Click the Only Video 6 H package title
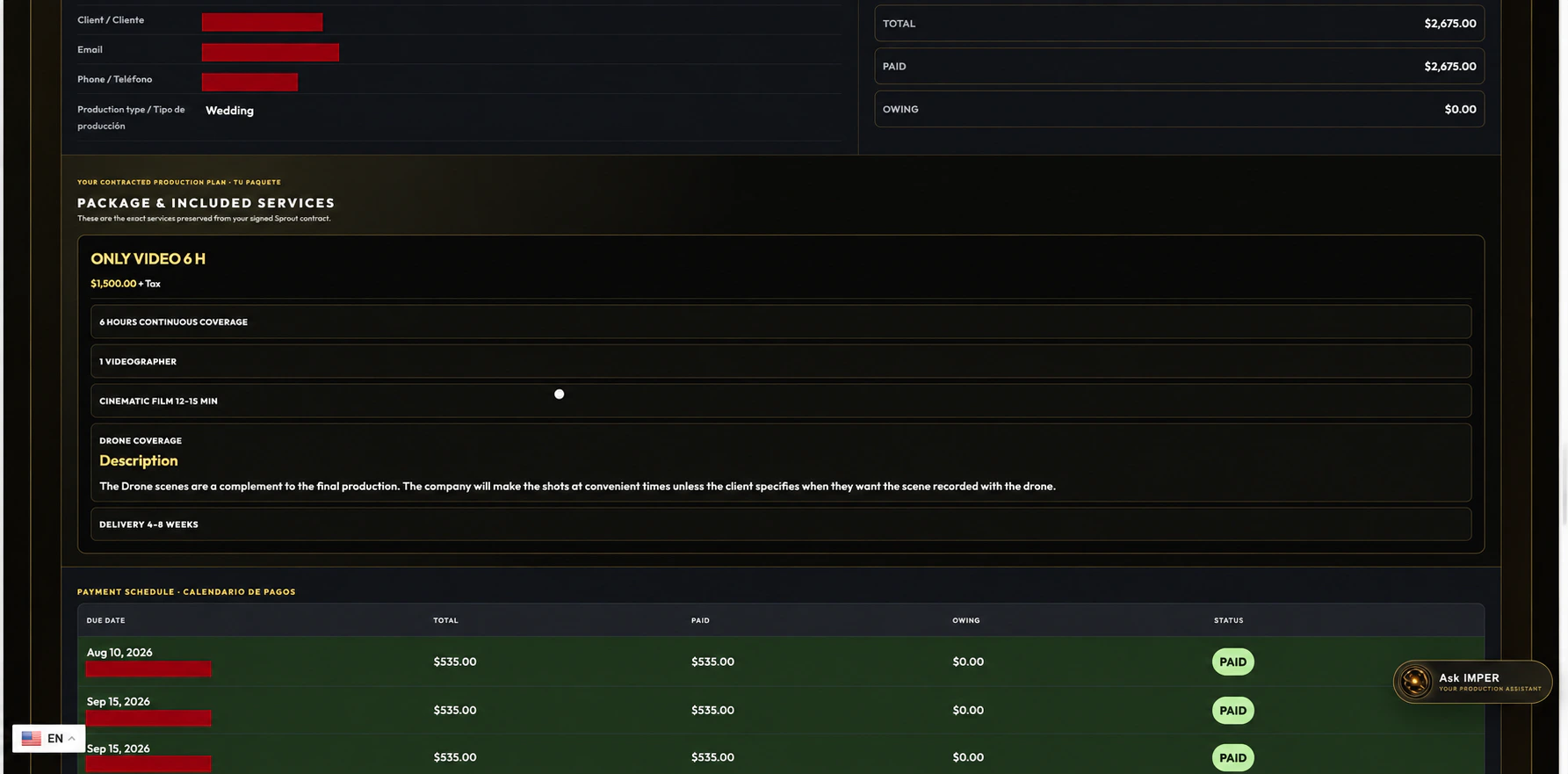This screenshot has width=1568, height=774. [148, 259]
